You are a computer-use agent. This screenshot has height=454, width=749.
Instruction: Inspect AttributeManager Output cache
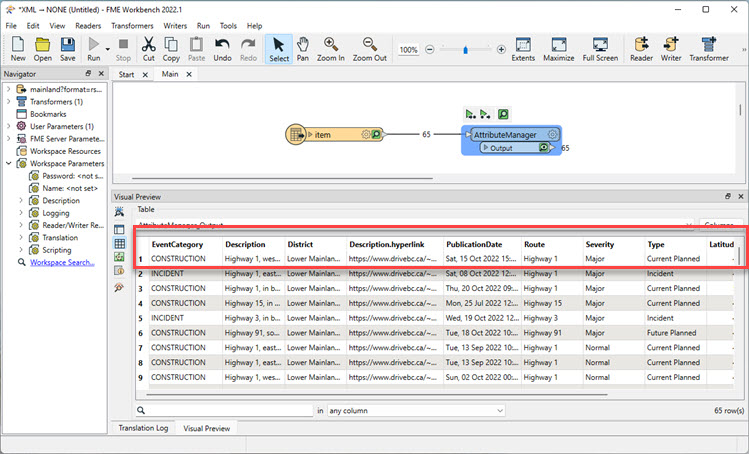544,148
